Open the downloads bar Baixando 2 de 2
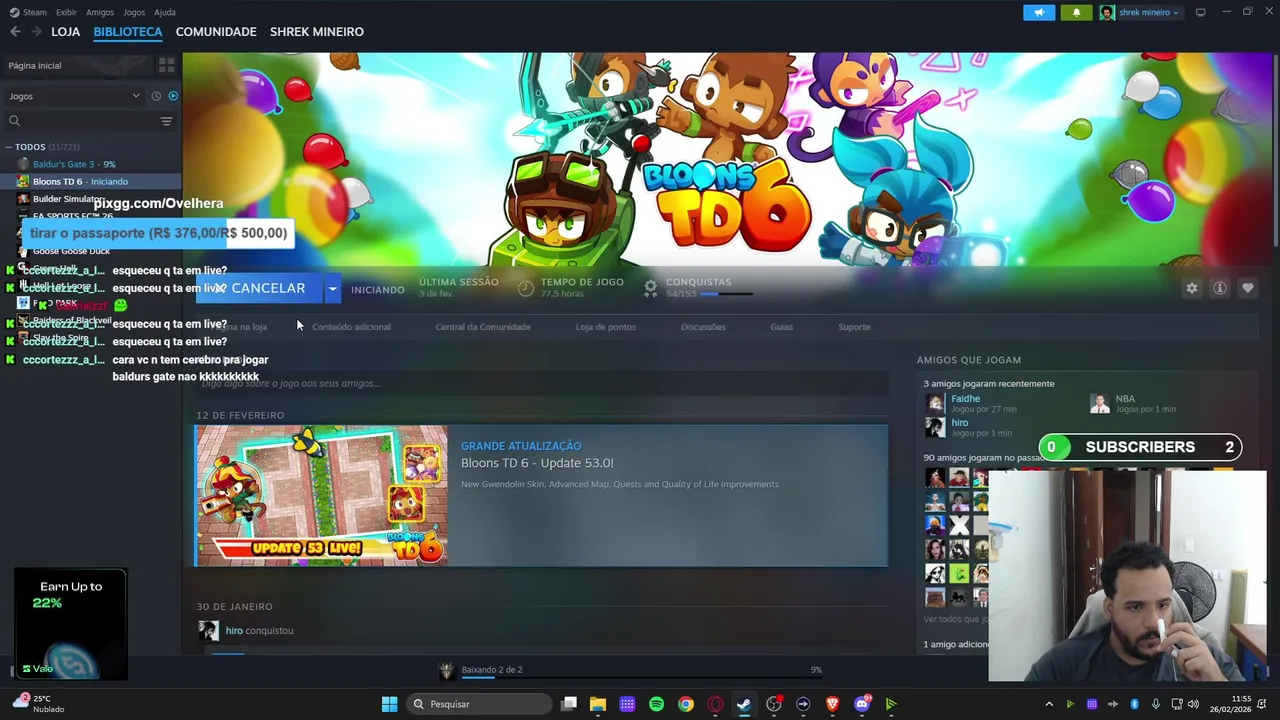The height and width of the screenshot is (720, 1280). tap(630, 670)
